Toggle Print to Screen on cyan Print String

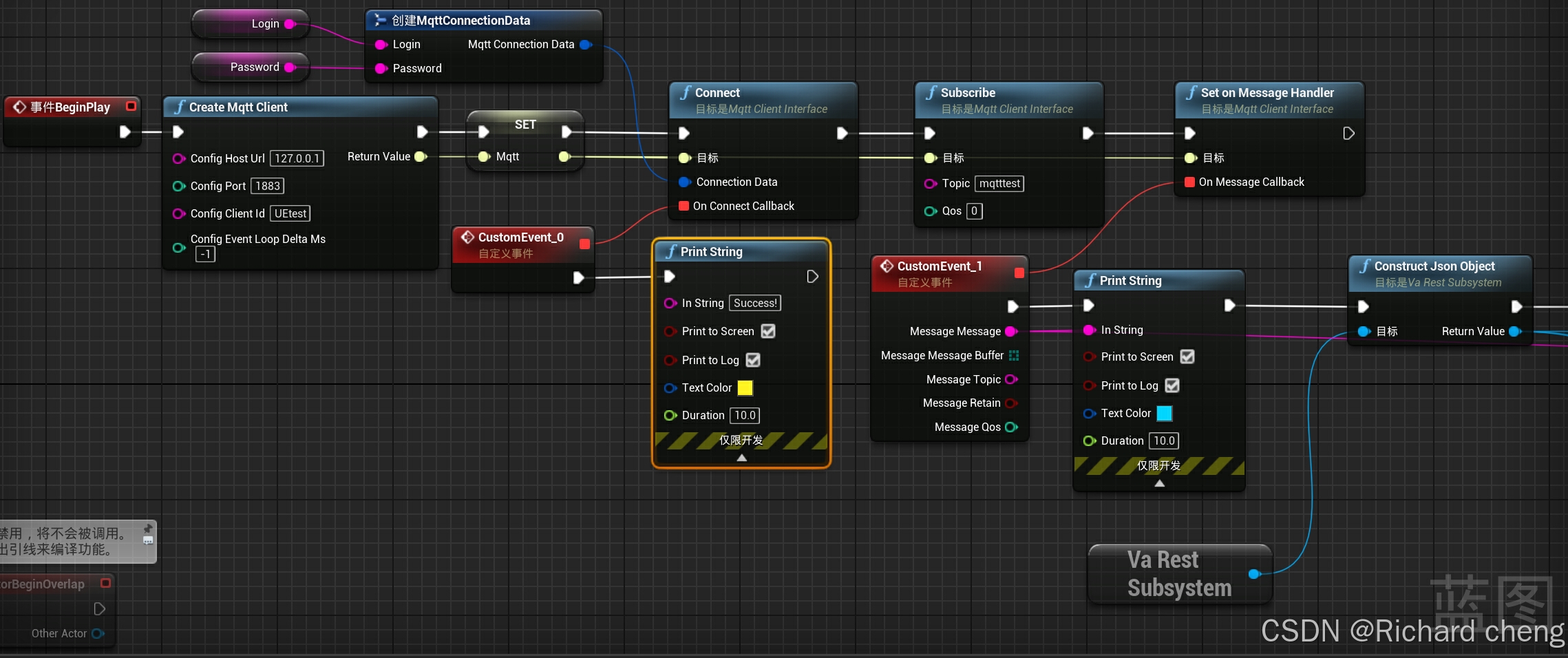click(x=1187, y=357)
